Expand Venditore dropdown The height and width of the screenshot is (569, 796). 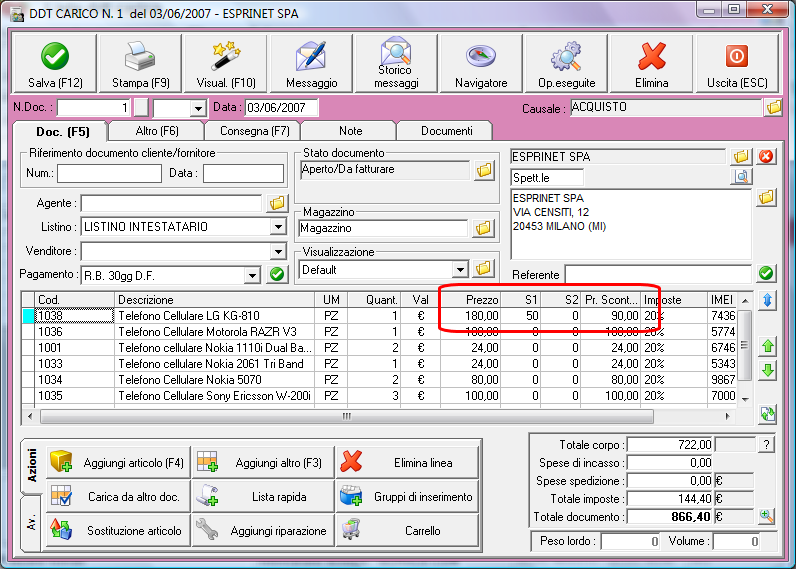pos(278,251)
